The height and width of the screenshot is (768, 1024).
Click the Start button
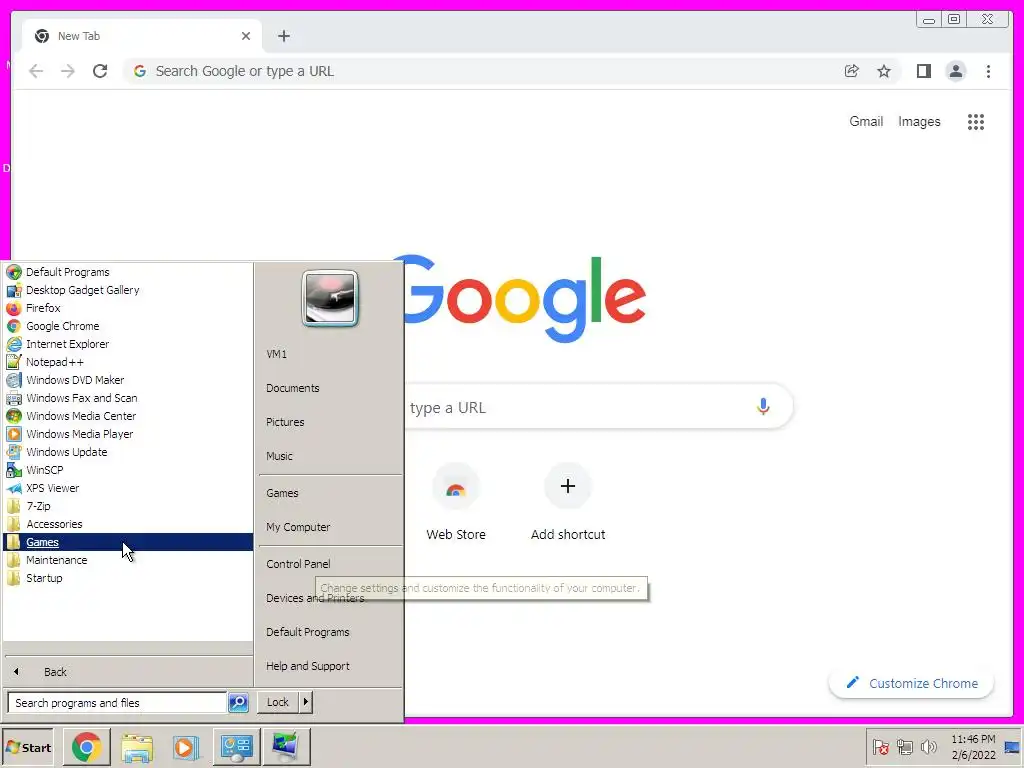point(27,748)
